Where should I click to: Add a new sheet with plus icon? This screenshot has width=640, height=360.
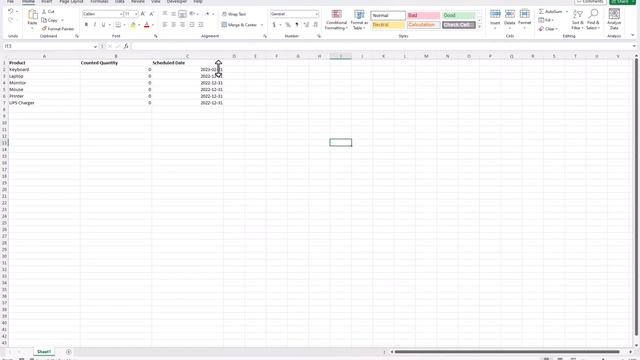click(69, 352)
